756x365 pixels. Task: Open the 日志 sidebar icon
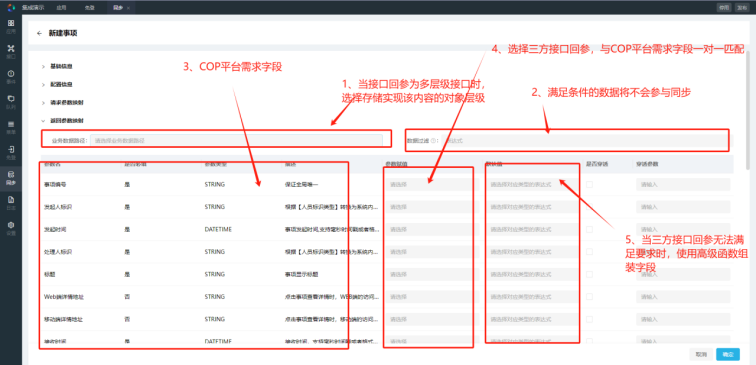(x=11, y=203)
